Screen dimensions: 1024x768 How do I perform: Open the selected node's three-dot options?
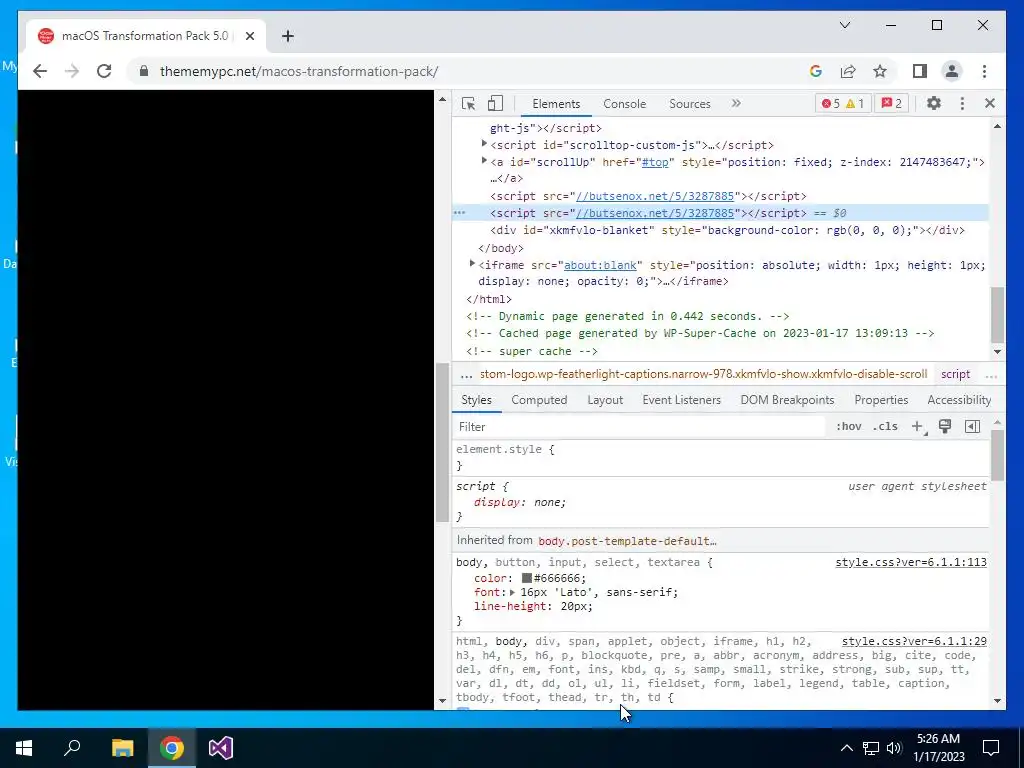[460, 213]
